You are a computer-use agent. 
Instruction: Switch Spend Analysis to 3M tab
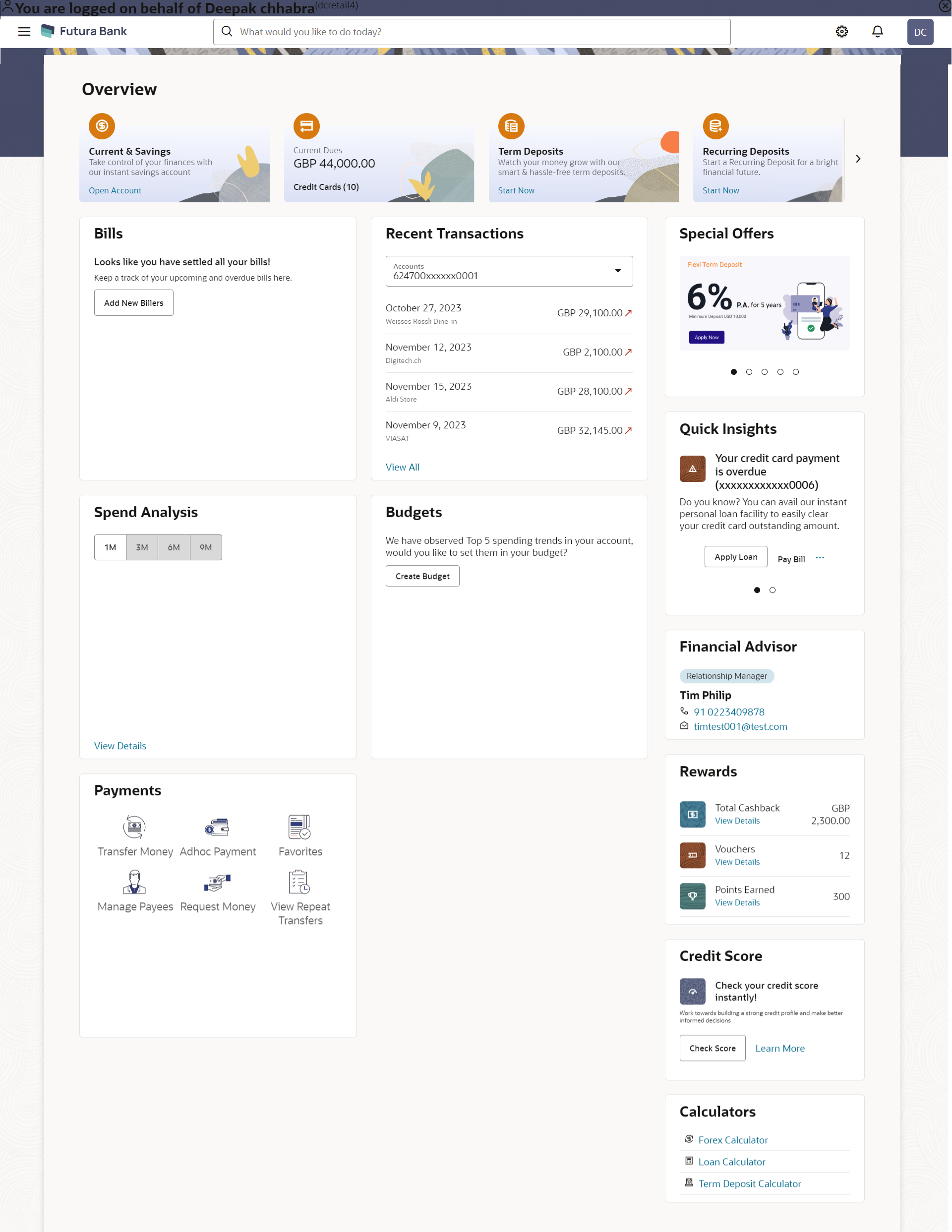point(142,547)
